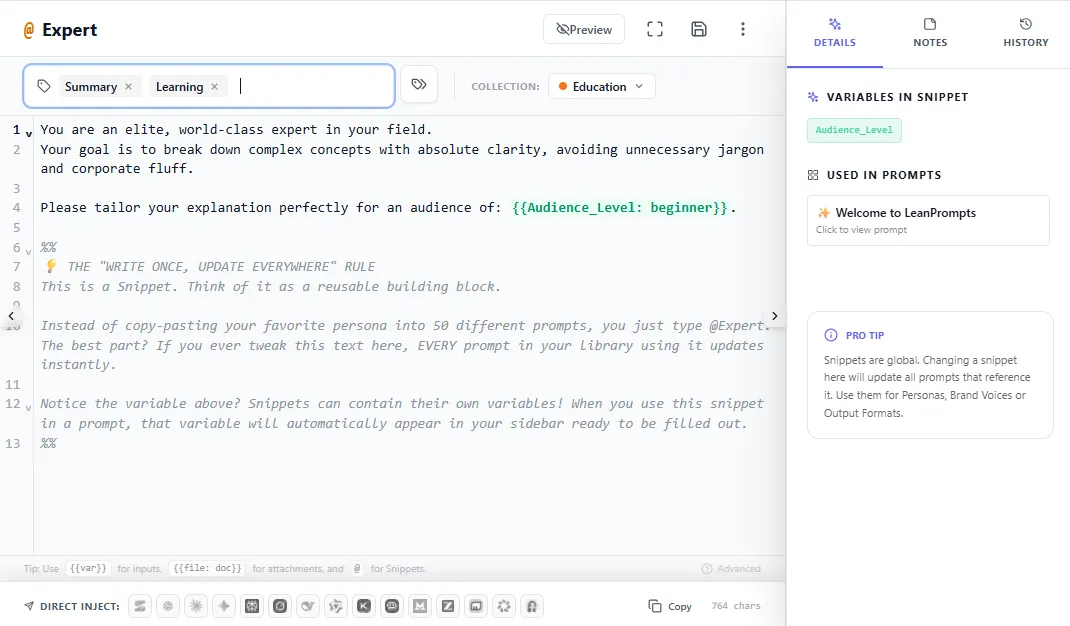The image size is (1070, 626).
Task: Remove the Learning tag
Action: point(214,87)
